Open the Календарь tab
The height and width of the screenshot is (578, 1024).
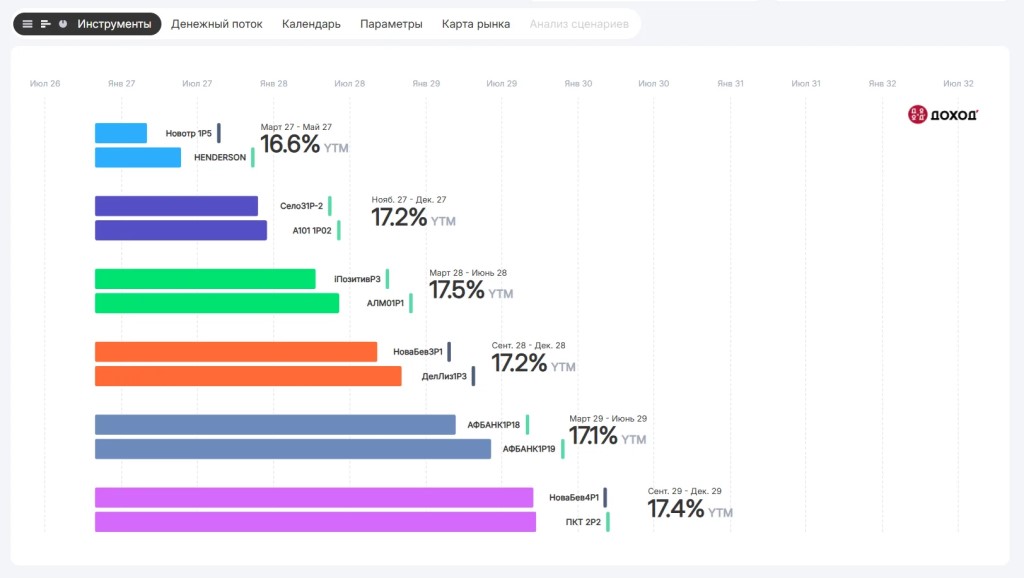click(x=311, y=24)
